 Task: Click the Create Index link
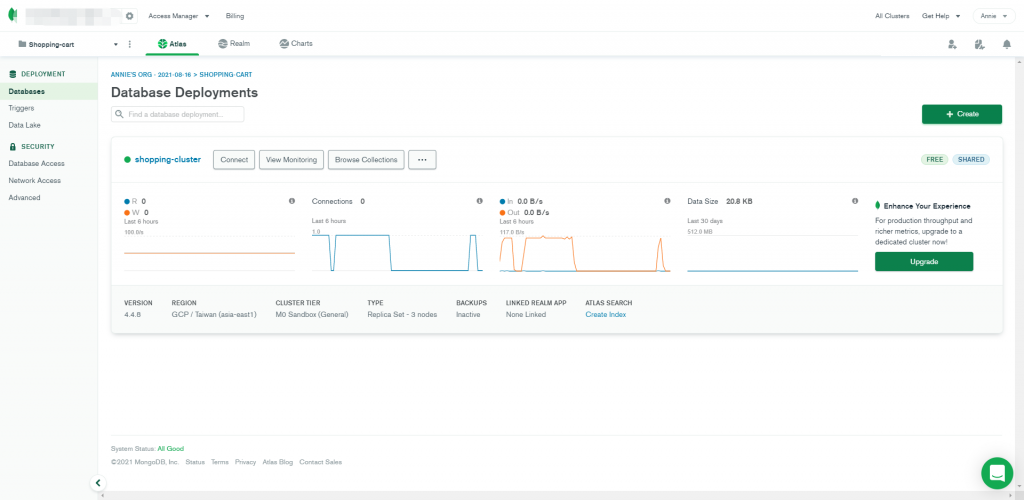tap(606, 315)
